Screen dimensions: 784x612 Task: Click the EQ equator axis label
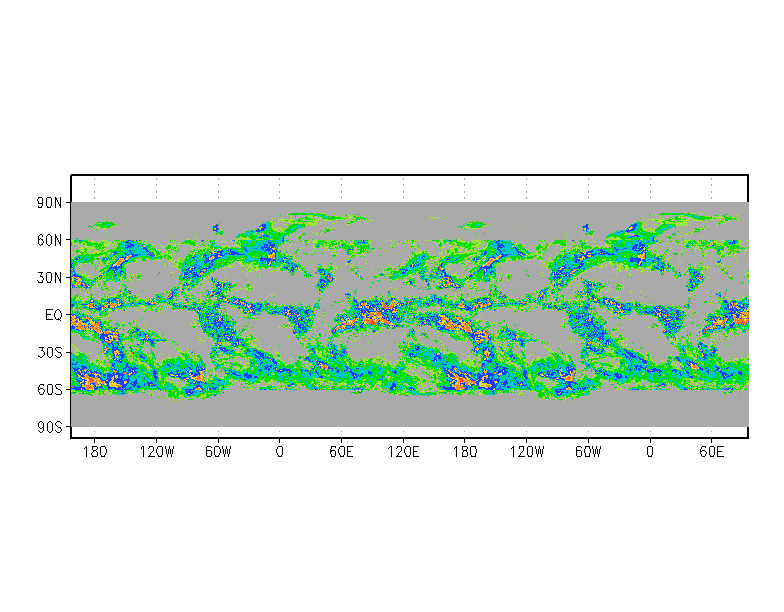(x=54, y=315)
